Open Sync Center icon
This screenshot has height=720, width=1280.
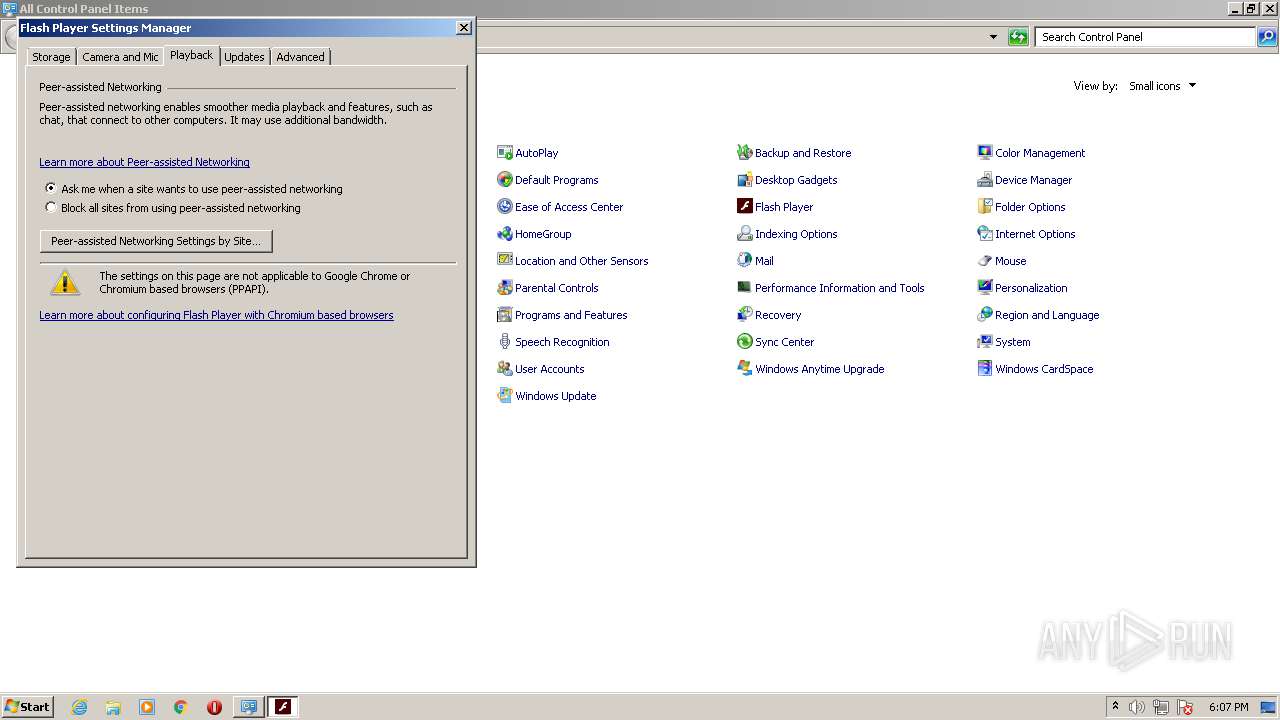(775, 342)
